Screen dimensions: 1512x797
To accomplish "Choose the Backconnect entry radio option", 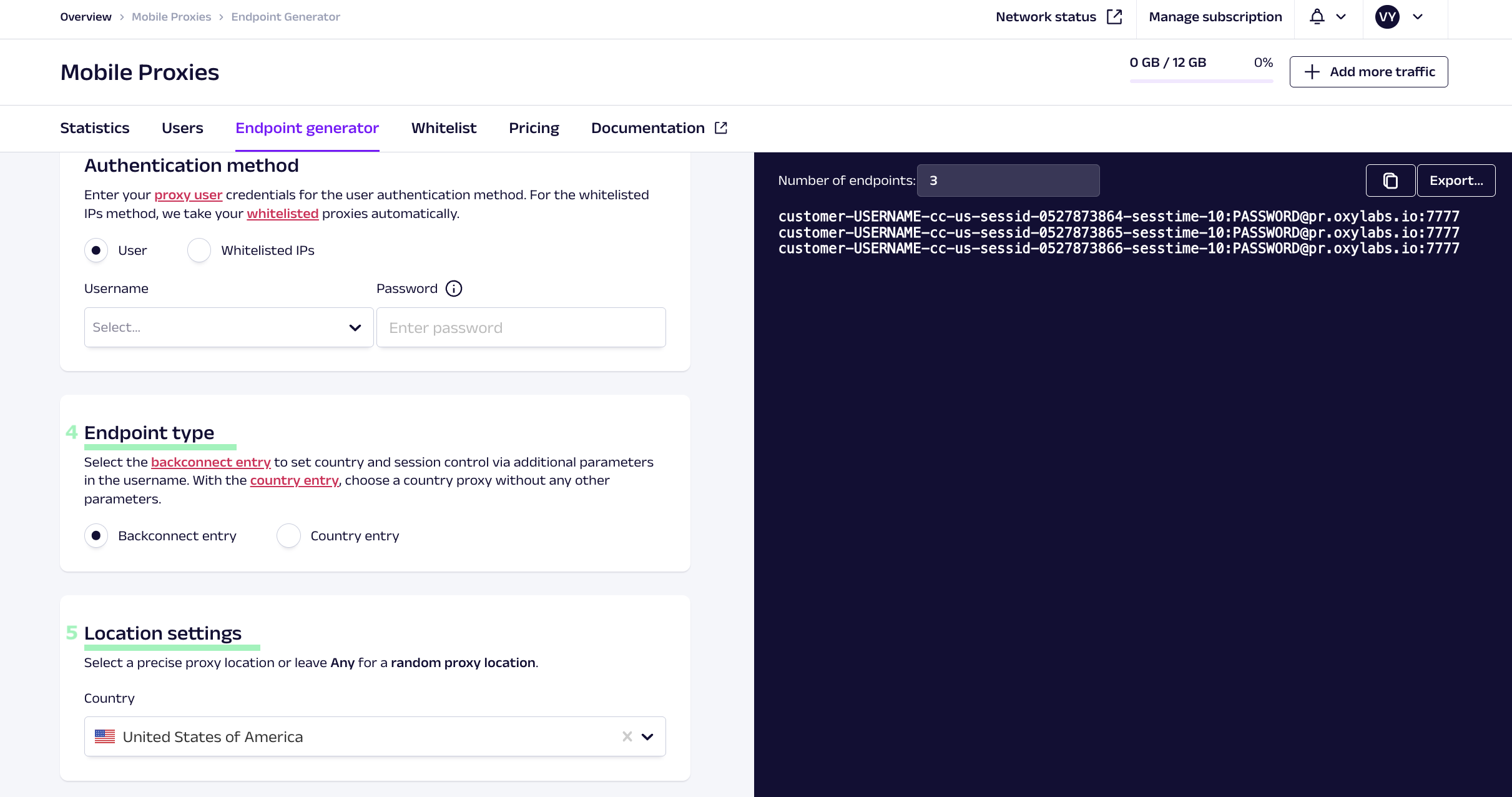I will (96, 536).
